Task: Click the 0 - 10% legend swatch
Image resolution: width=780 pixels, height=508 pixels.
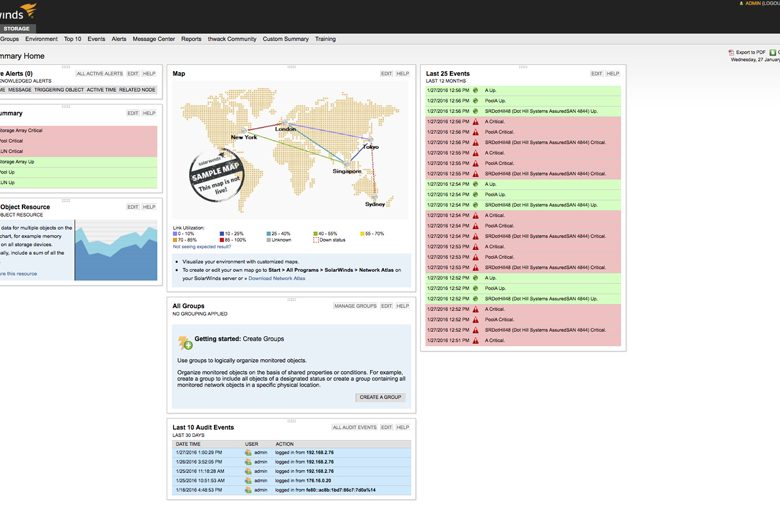Action: pos(175,233)
